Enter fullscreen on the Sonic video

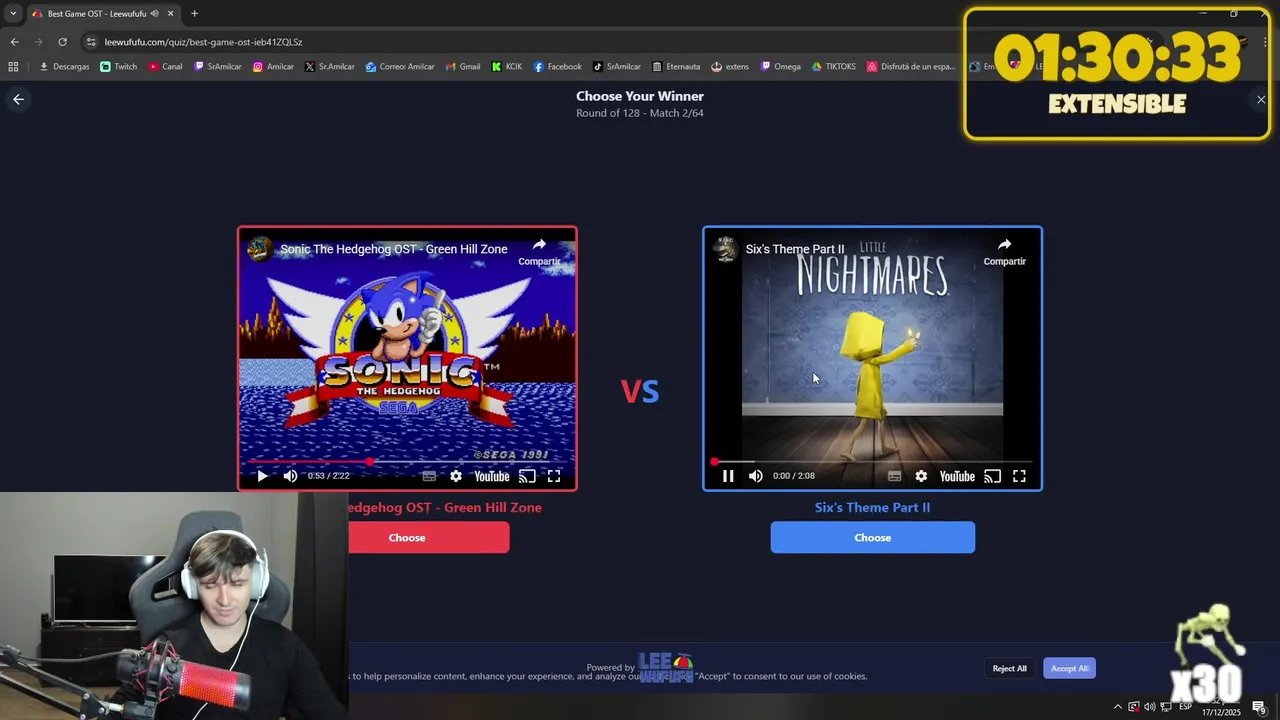[x=554, y=476]
